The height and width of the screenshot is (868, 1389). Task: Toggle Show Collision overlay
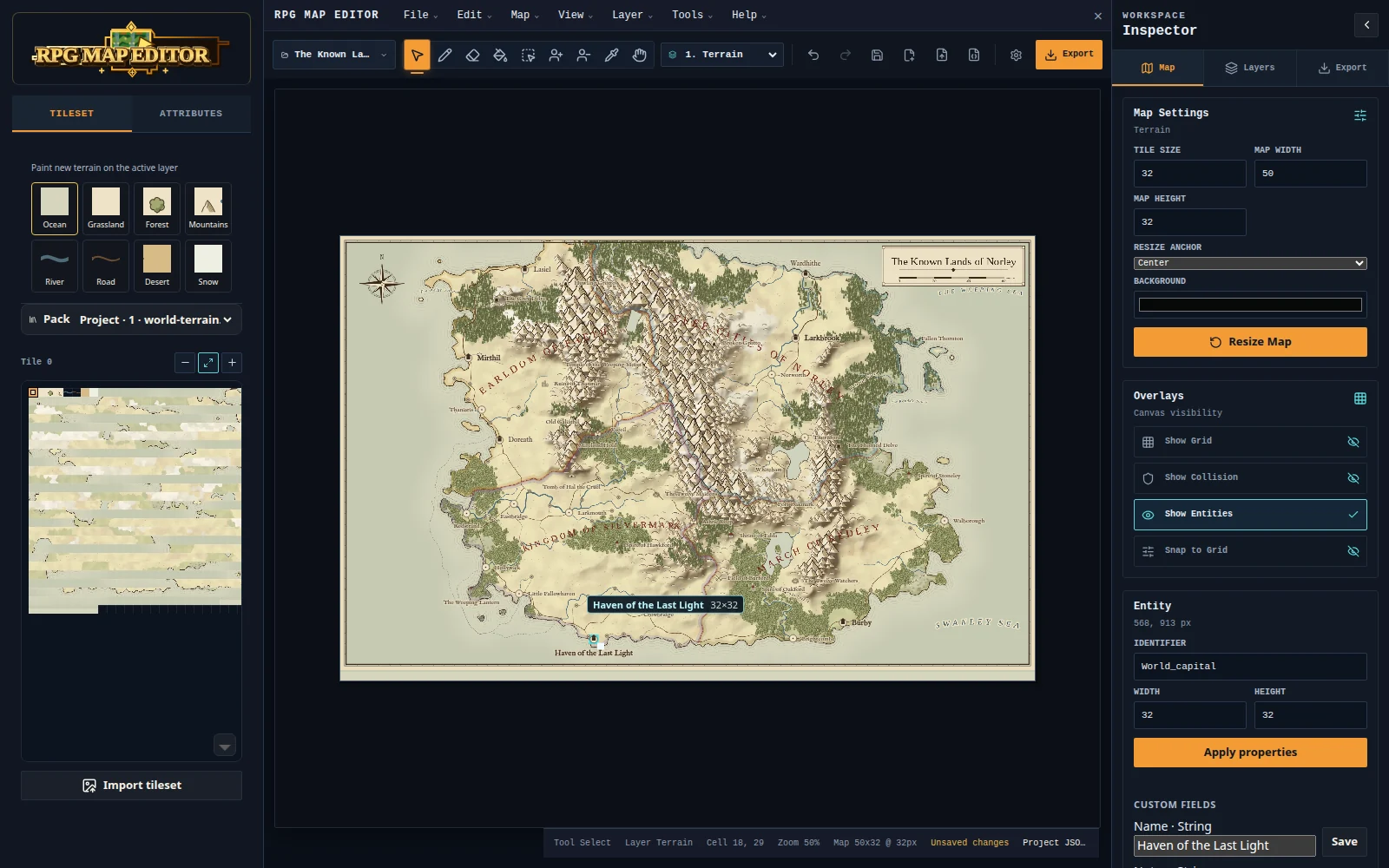click(1250, 478)
